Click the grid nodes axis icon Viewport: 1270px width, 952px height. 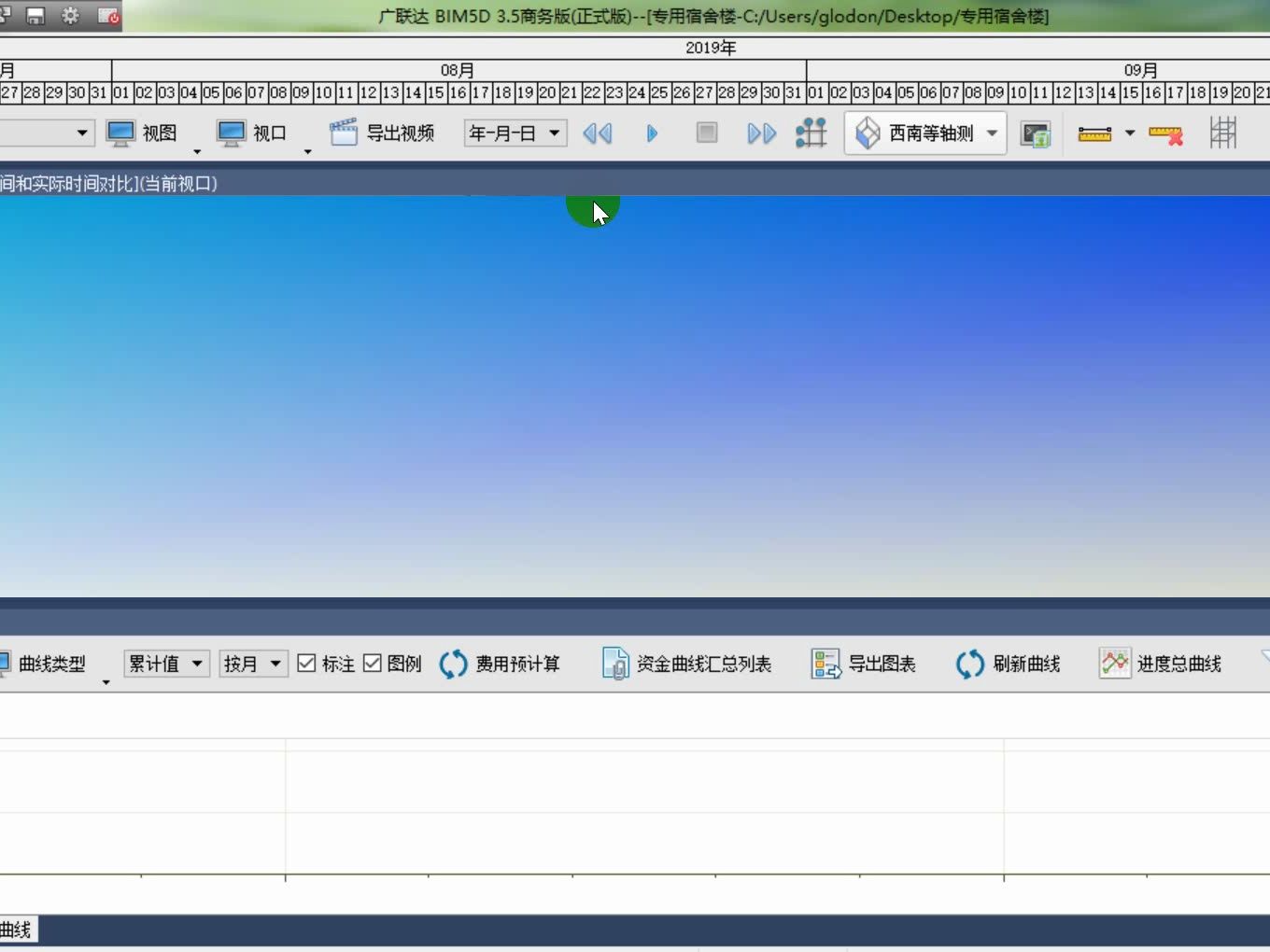(x=811, y=133)
